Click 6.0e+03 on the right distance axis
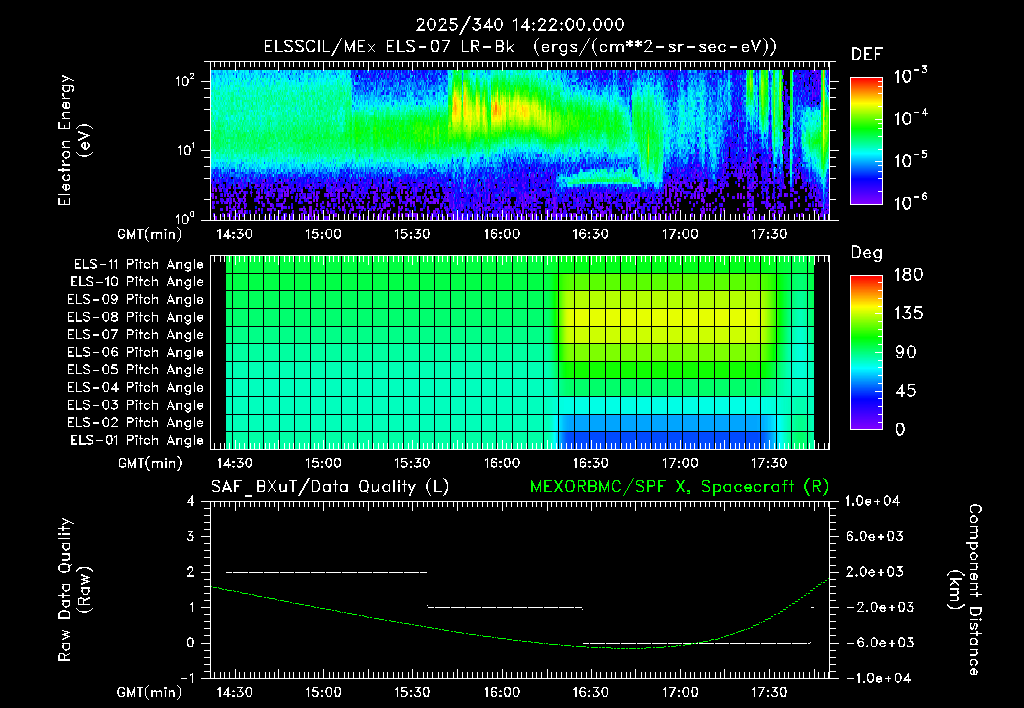Viewport: 1024px width, 708px height. (x=875, y=536)
